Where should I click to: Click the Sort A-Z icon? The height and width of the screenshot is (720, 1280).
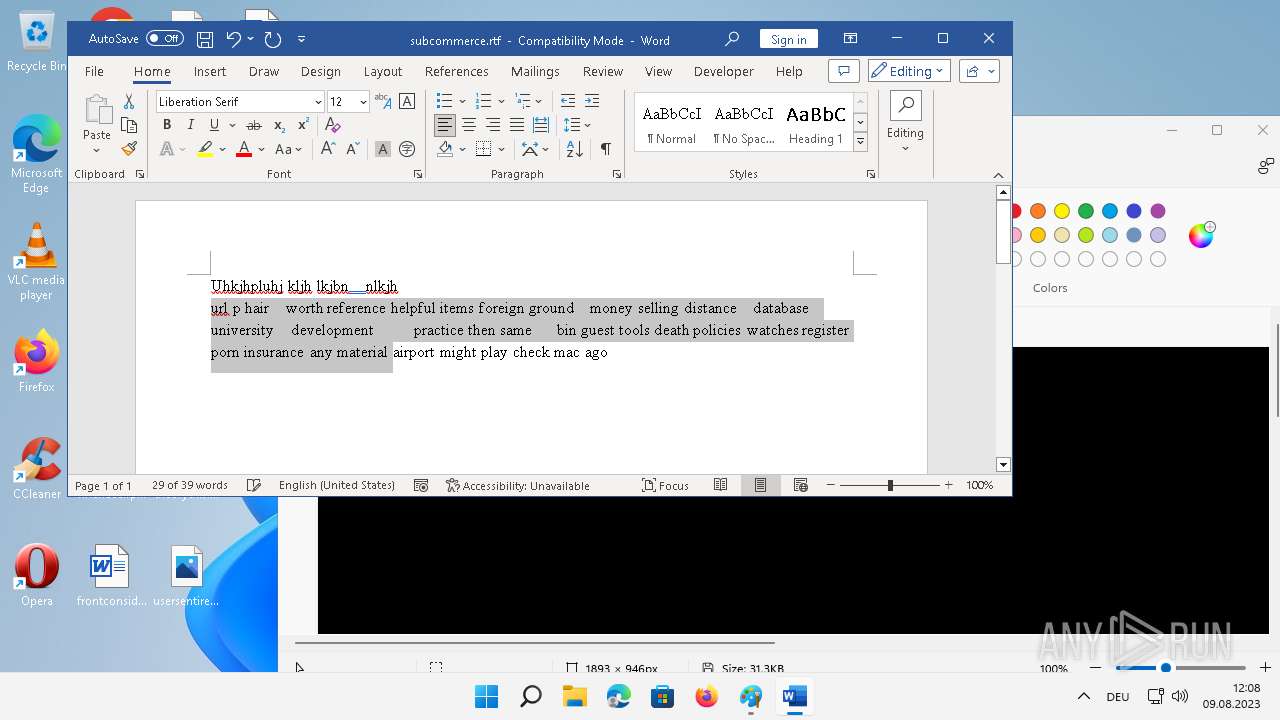click(574, 149)
